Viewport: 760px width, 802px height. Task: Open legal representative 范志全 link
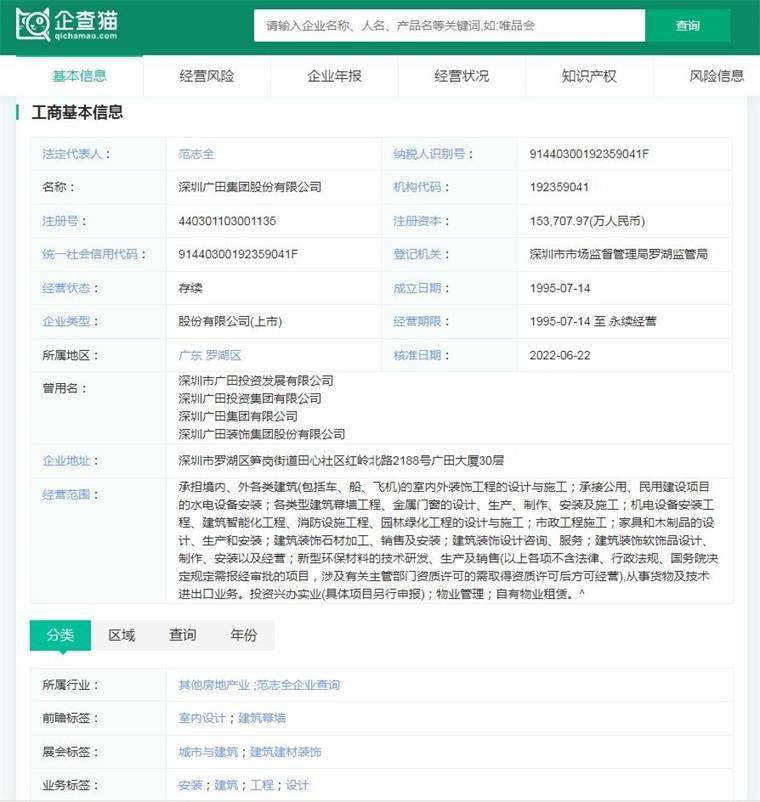196,154
